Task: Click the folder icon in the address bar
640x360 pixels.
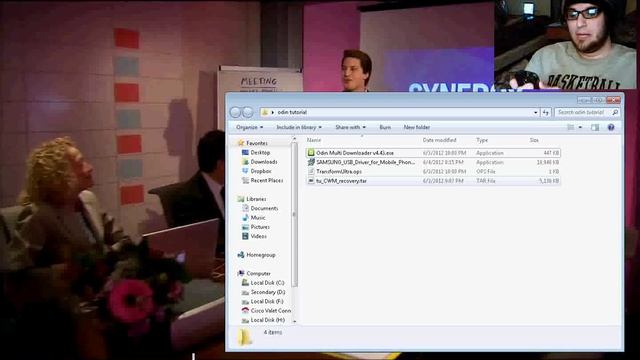Action: (x=264, y=112)
